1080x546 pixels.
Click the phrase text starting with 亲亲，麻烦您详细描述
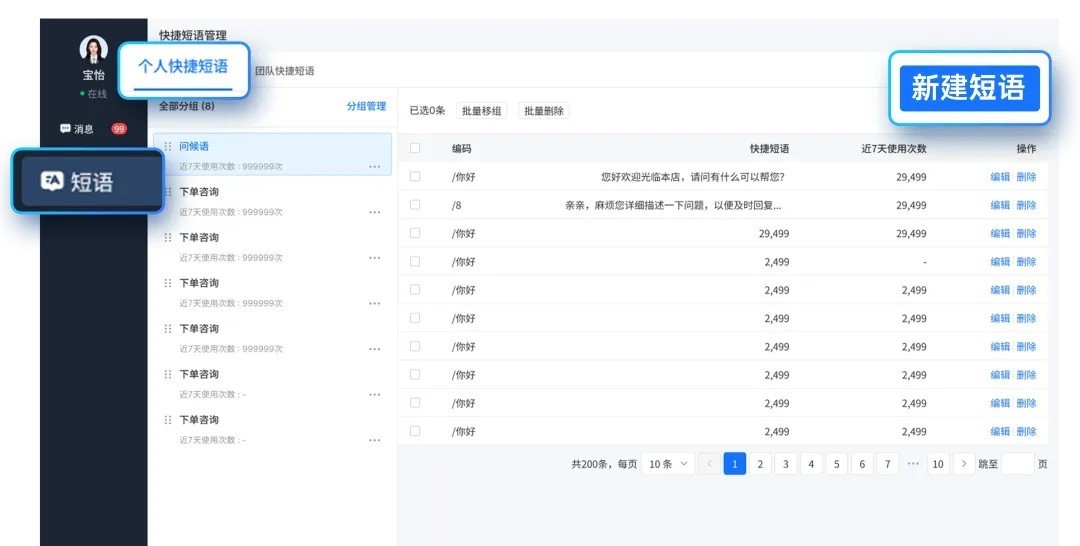(674, 205)
